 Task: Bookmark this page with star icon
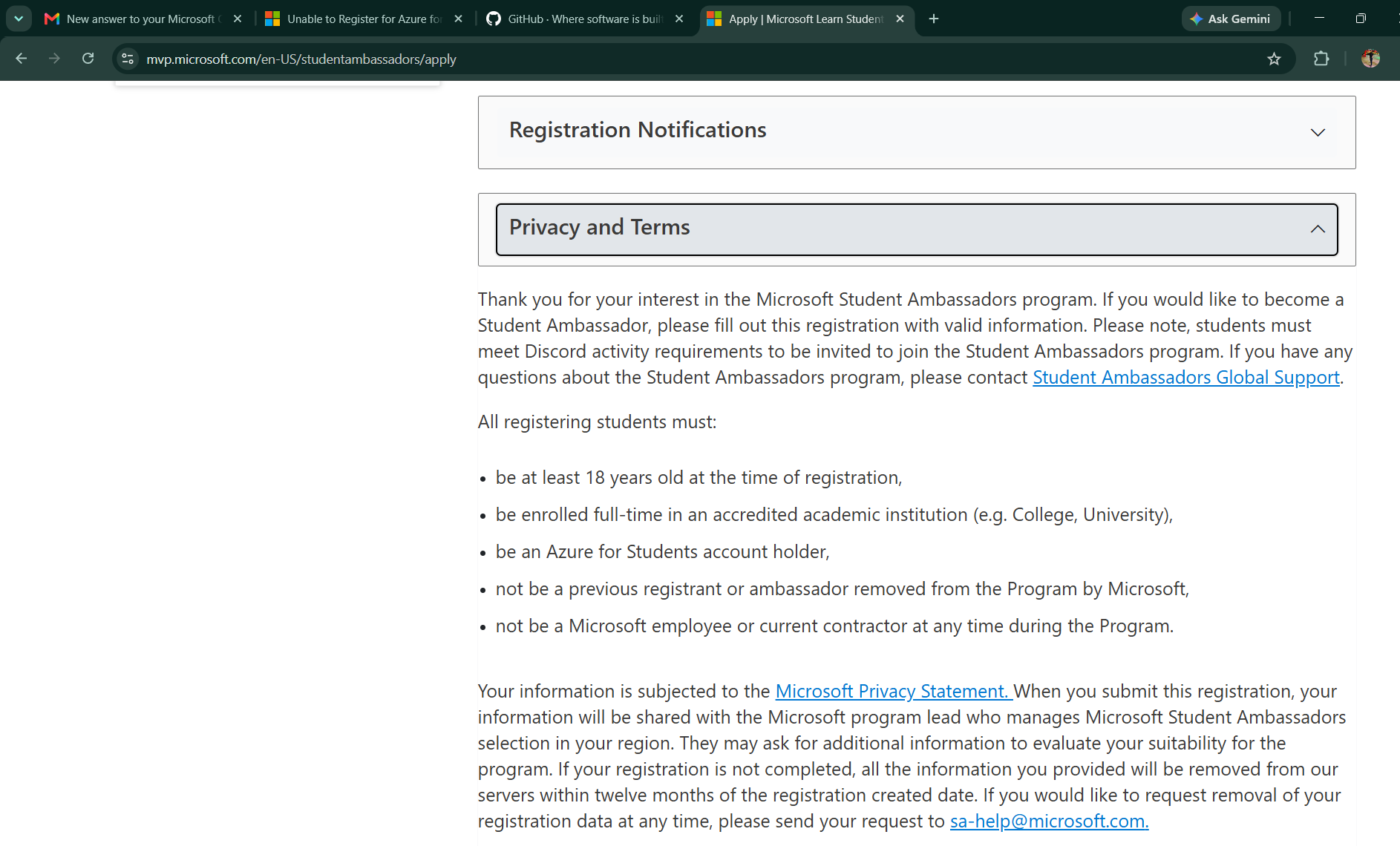1274,59
